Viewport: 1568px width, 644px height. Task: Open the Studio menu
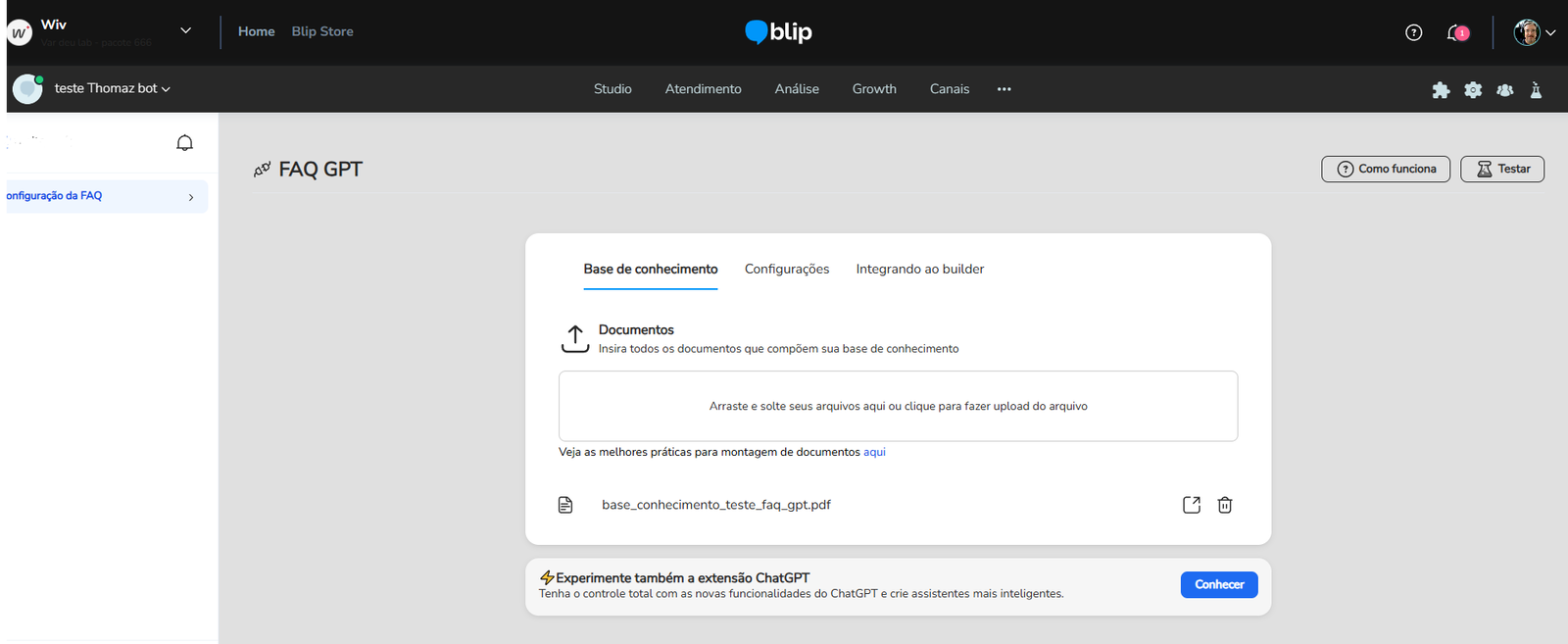point(612,89)
